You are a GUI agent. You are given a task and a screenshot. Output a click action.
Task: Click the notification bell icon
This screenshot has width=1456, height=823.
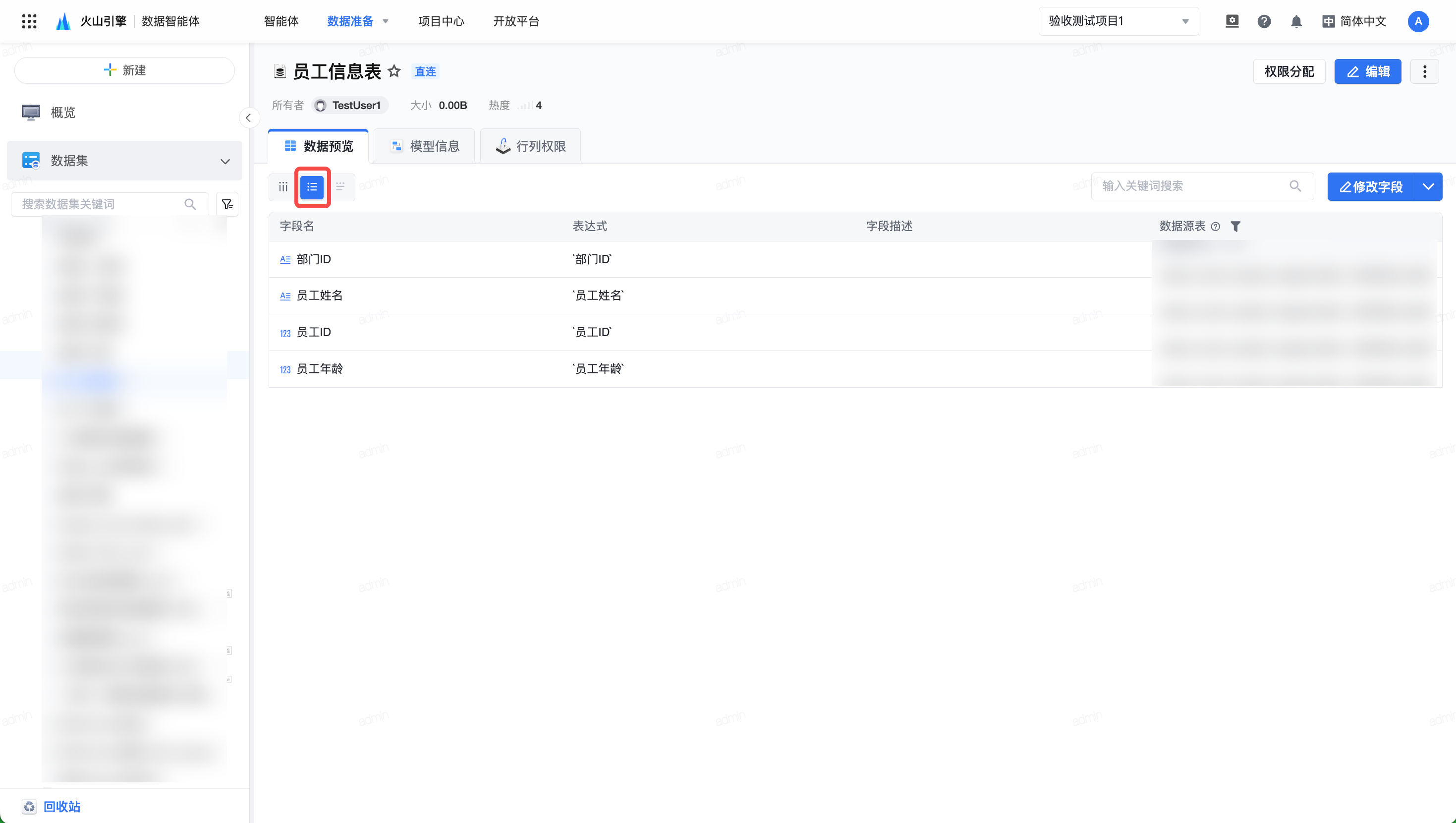[x=1296, y=21]
